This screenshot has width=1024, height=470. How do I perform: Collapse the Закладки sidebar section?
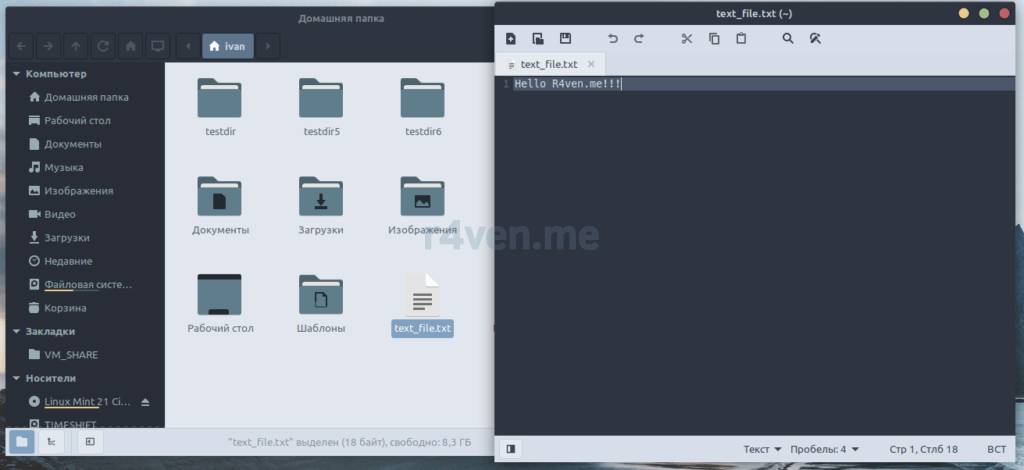16,331
